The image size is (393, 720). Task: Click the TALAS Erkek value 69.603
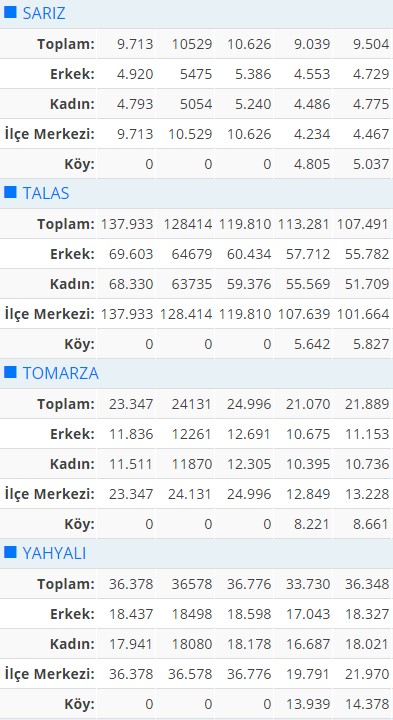point(131,254)
